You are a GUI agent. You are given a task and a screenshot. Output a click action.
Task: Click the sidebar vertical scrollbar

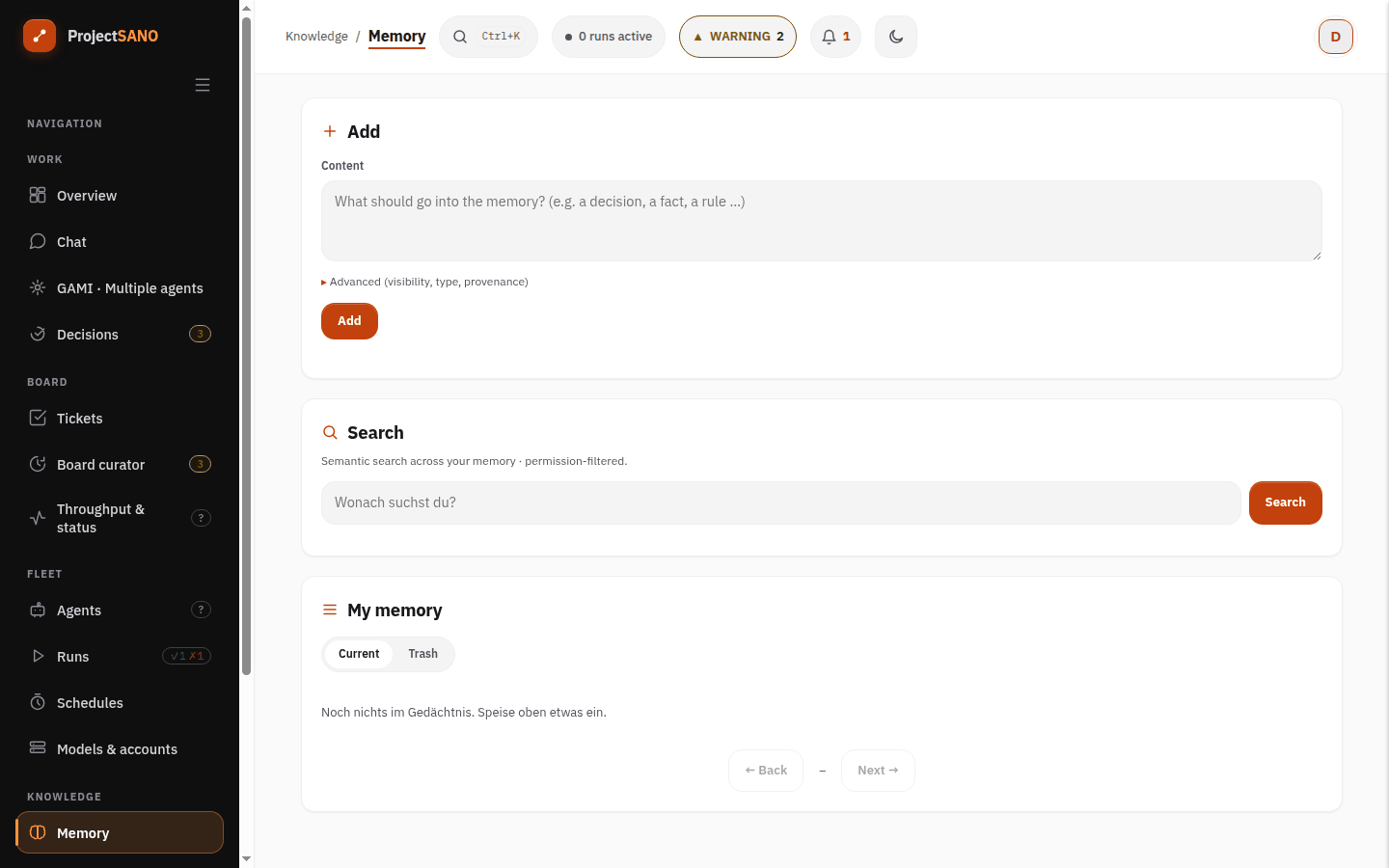click(246, 345)
